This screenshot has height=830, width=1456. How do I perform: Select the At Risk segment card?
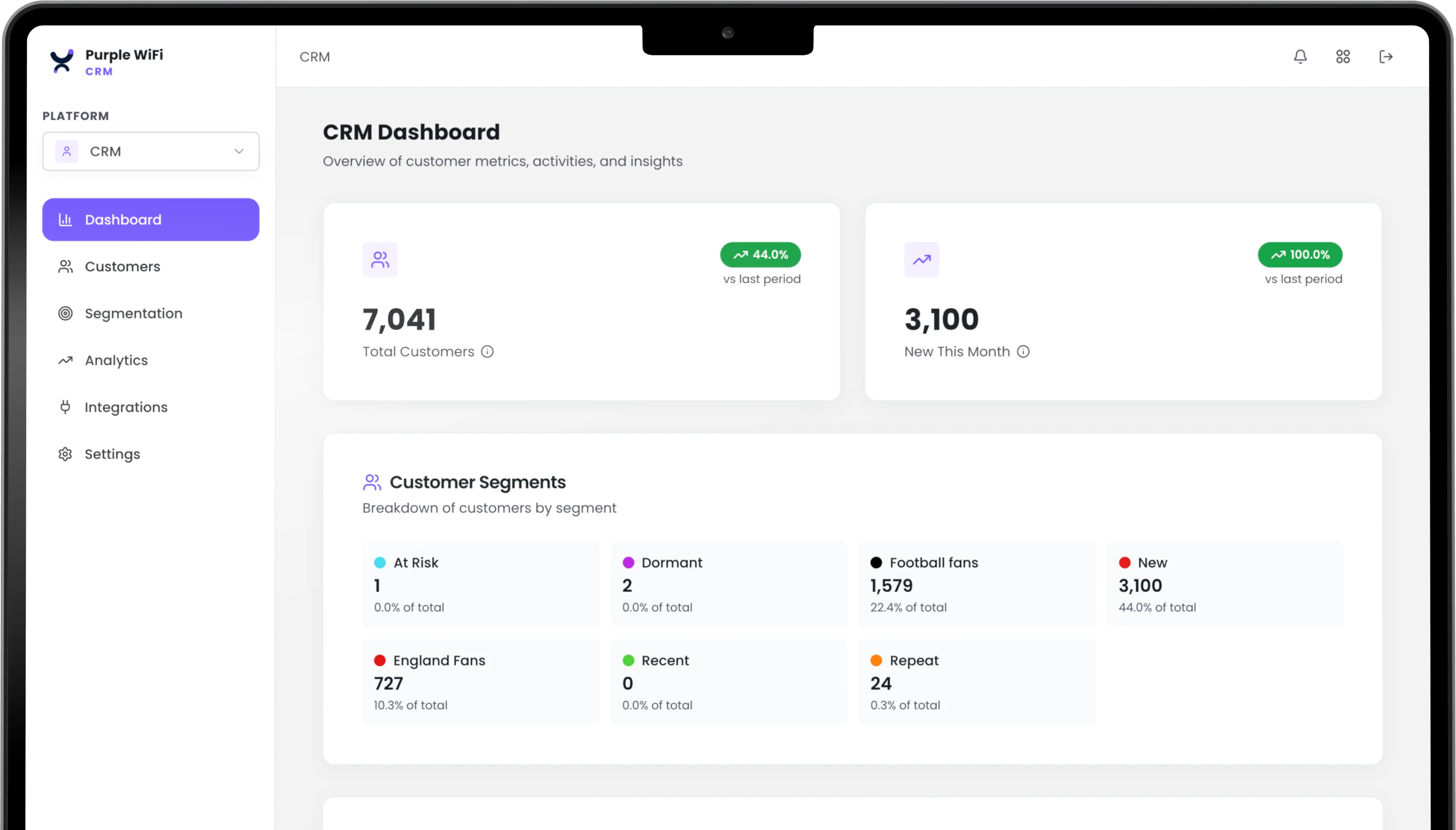pyautogui.click(x=480, y=584)
